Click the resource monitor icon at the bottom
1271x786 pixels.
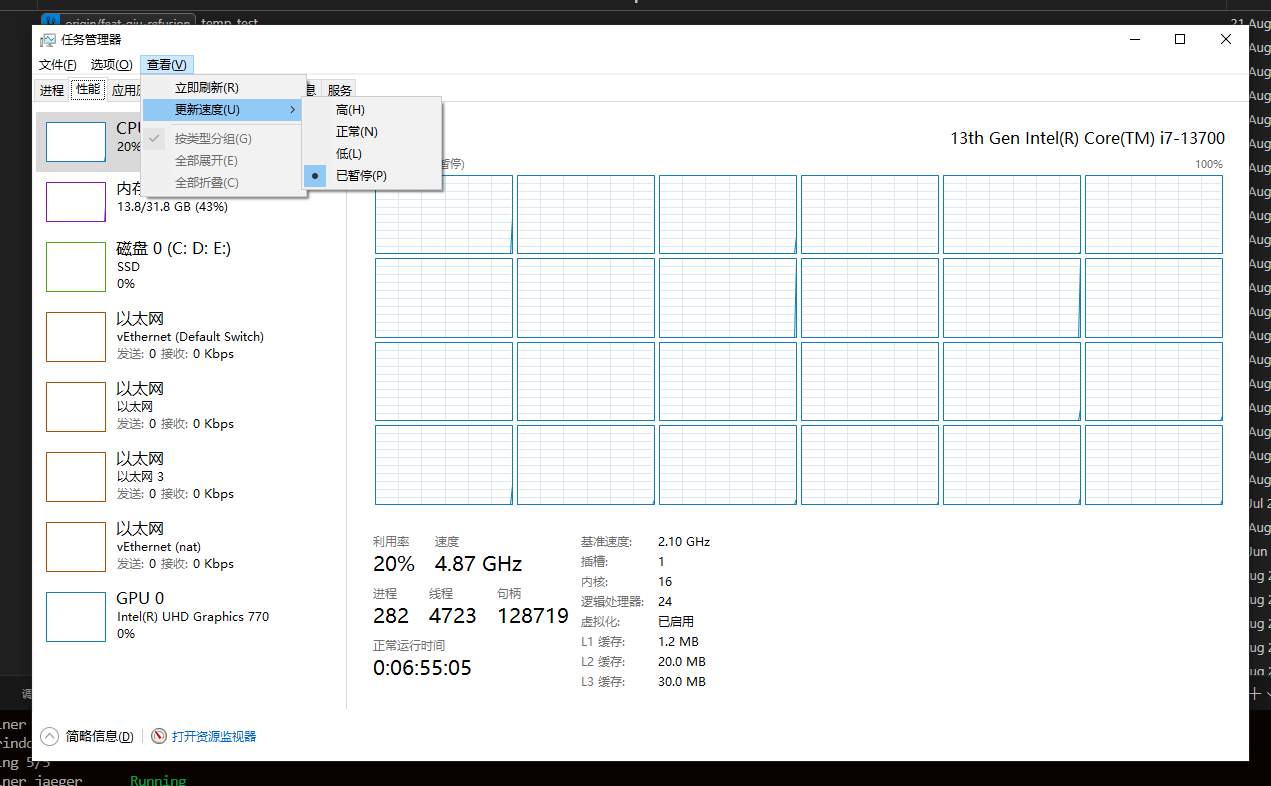[x=159, y=736]
